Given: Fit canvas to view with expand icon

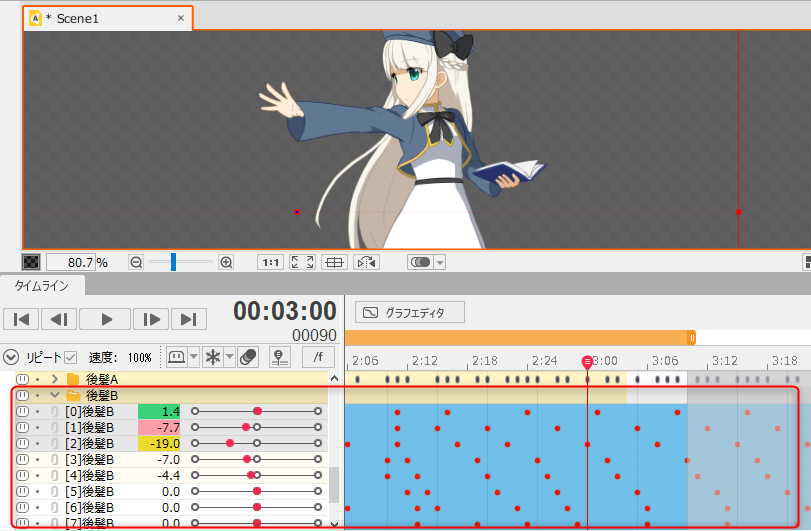Looking at the screenshot, I should (x=301, y=262).
